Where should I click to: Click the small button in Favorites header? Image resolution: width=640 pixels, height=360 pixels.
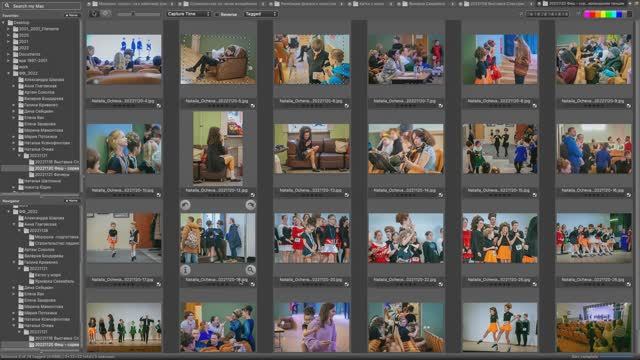72,16
